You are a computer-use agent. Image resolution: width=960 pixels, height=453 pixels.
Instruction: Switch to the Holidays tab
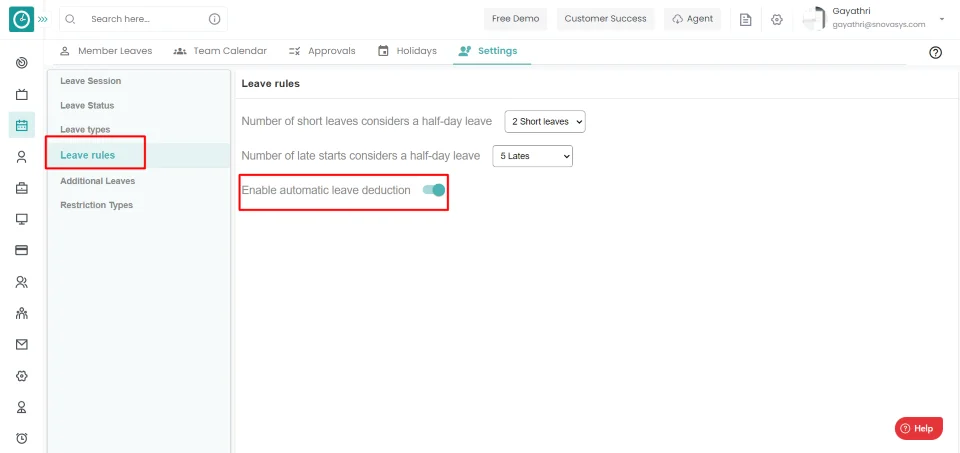(x=407, y=51)
